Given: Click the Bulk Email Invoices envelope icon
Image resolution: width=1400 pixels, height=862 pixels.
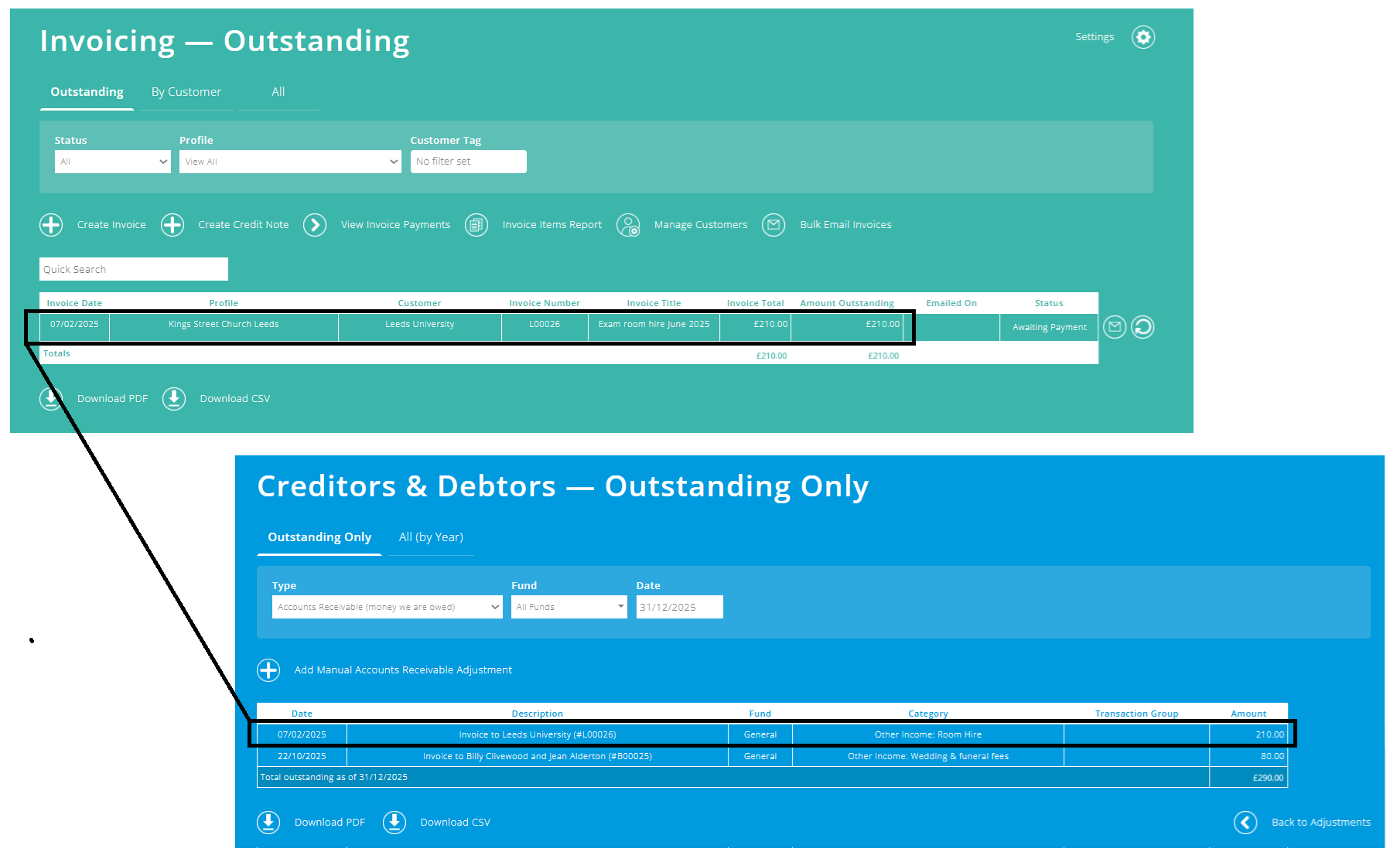Looking at the screenshot, I should coord(773,224).
